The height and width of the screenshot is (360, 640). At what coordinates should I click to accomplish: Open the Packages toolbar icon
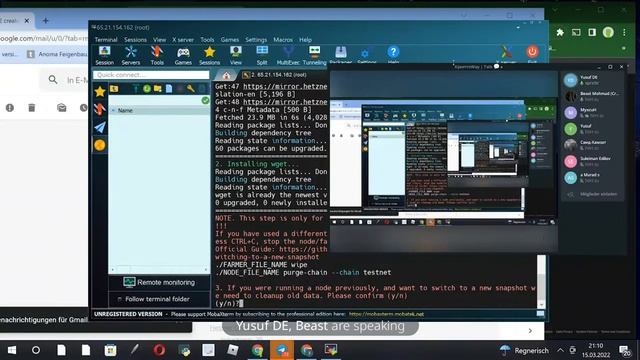pos(340,55)
